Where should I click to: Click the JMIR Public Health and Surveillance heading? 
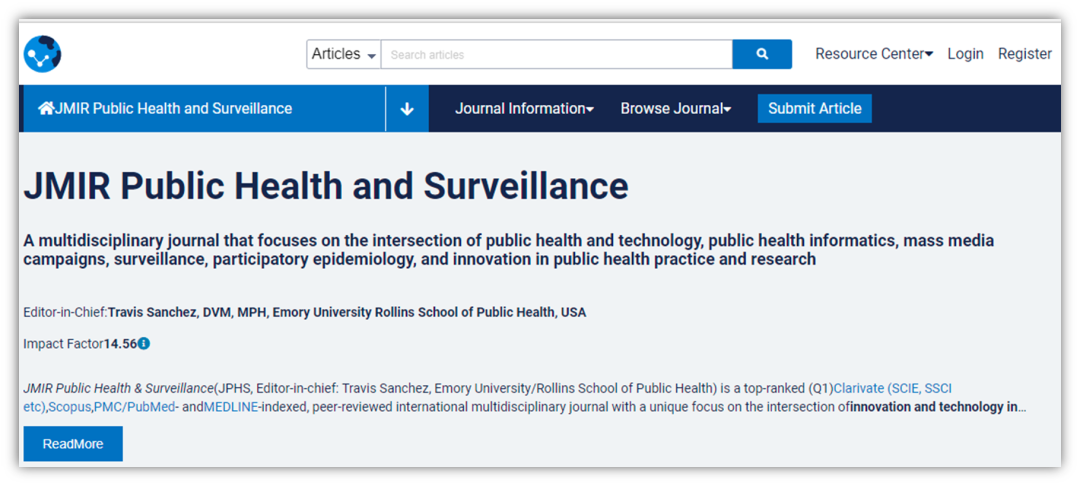point(326,186)
